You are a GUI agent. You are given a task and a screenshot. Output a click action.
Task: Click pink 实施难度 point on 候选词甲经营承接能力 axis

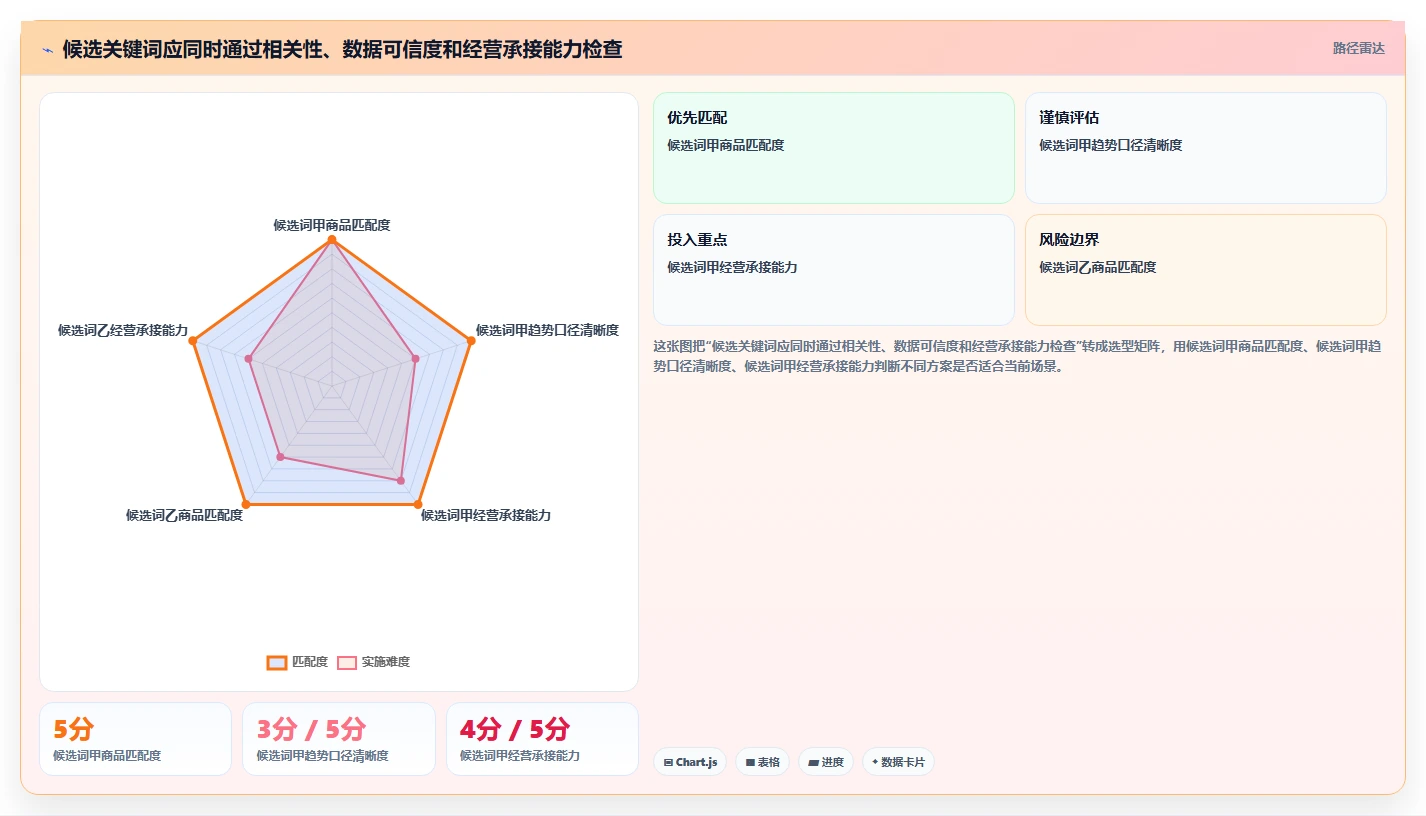tap(401, 481)
